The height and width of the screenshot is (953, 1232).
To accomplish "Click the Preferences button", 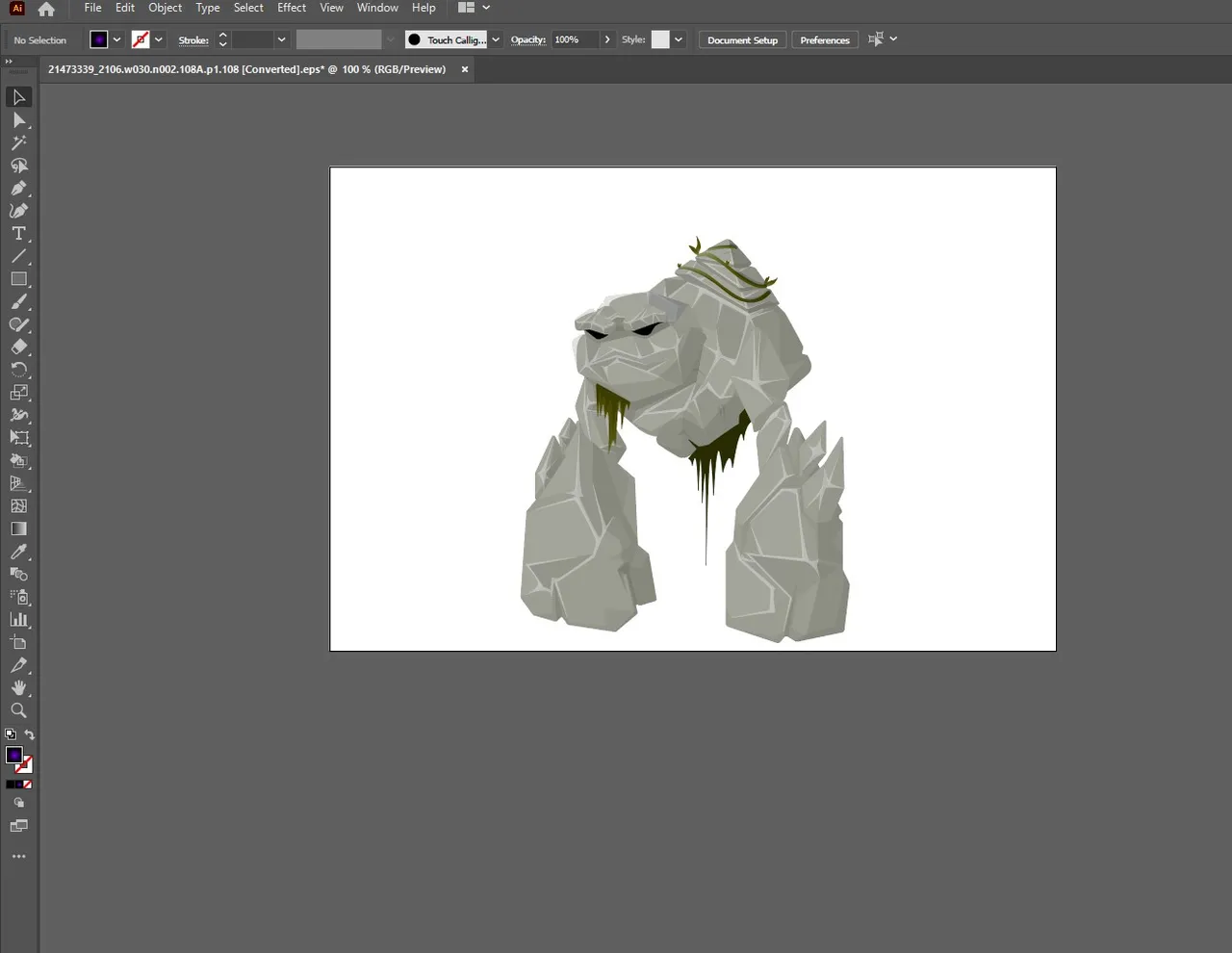I will click(825, 39).
